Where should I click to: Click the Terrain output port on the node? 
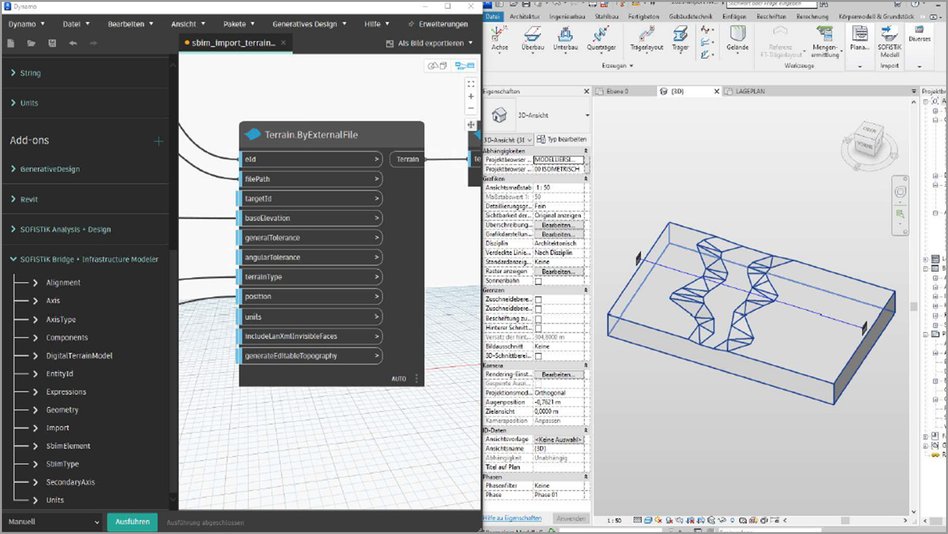(x=407, y=160)
